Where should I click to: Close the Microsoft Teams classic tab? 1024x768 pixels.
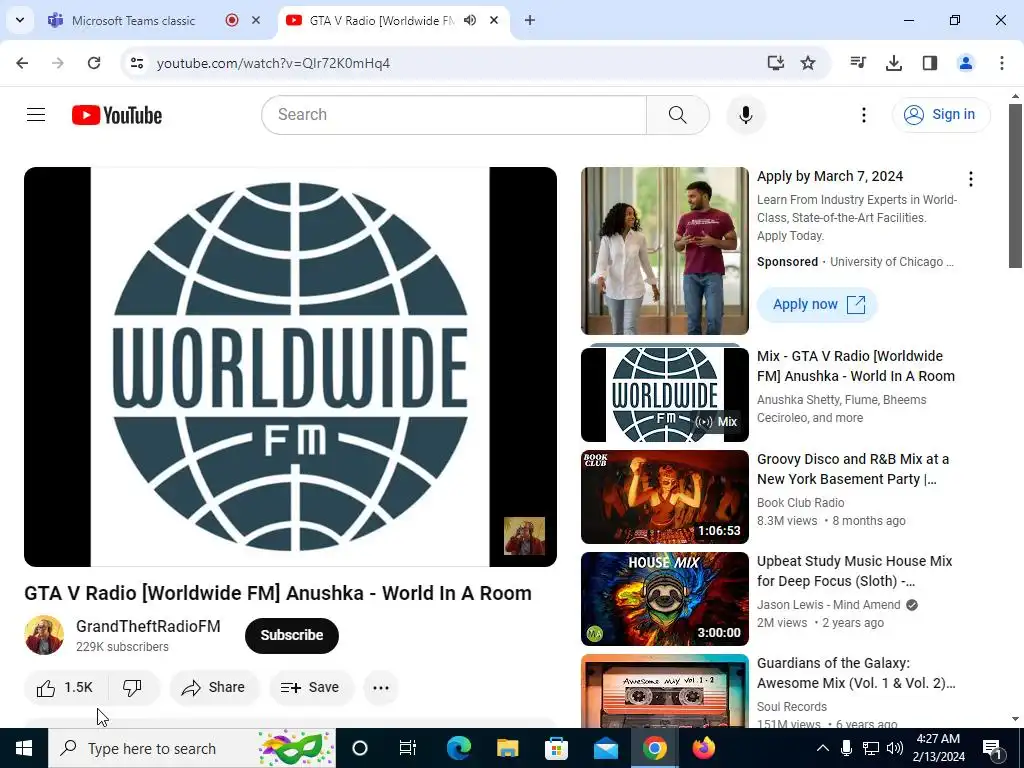pos(256,20)
